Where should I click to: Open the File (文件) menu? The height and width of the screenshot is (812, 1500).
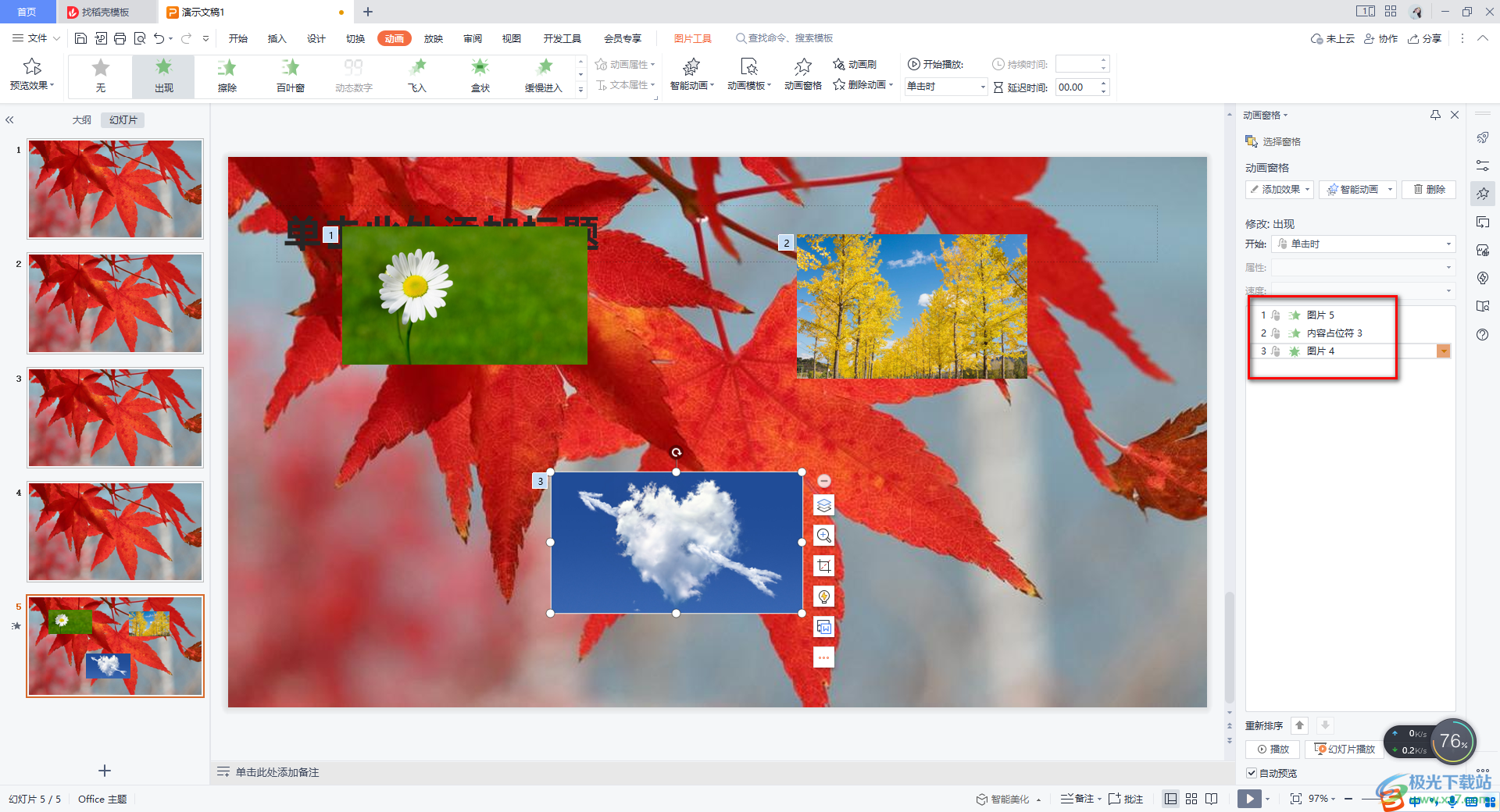pos(36,38)
